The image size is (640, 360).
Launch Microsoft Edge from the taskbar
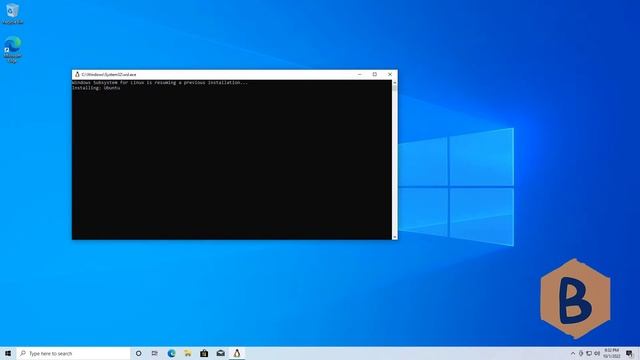coord(171,353)
